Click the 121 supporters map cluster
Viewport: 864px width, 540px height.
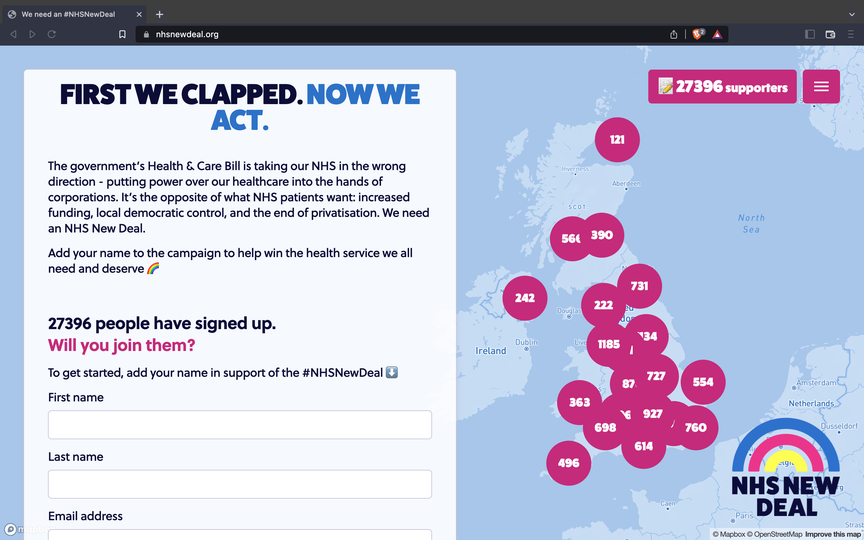click(617, 140)
